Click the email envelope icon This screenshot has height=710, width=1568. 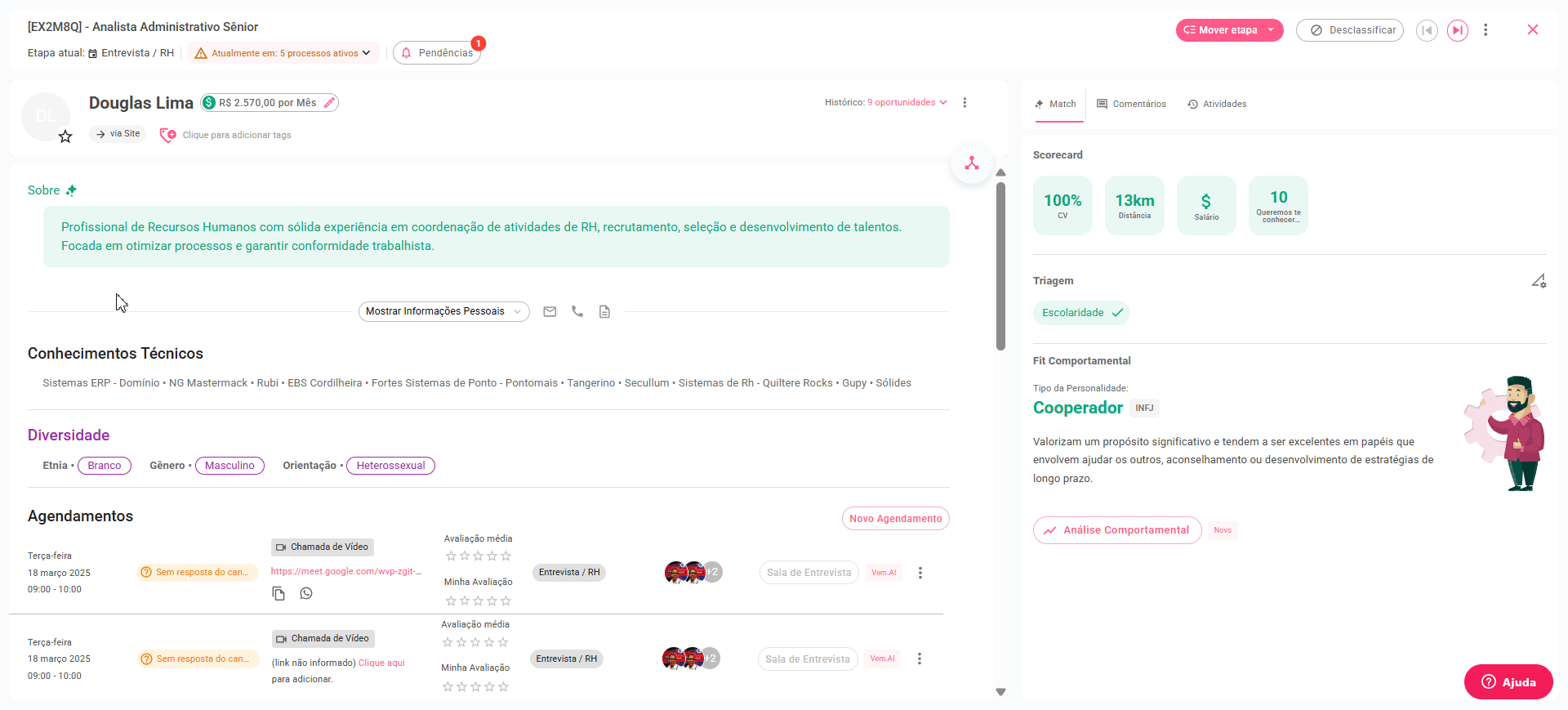(x=550, y=311)
